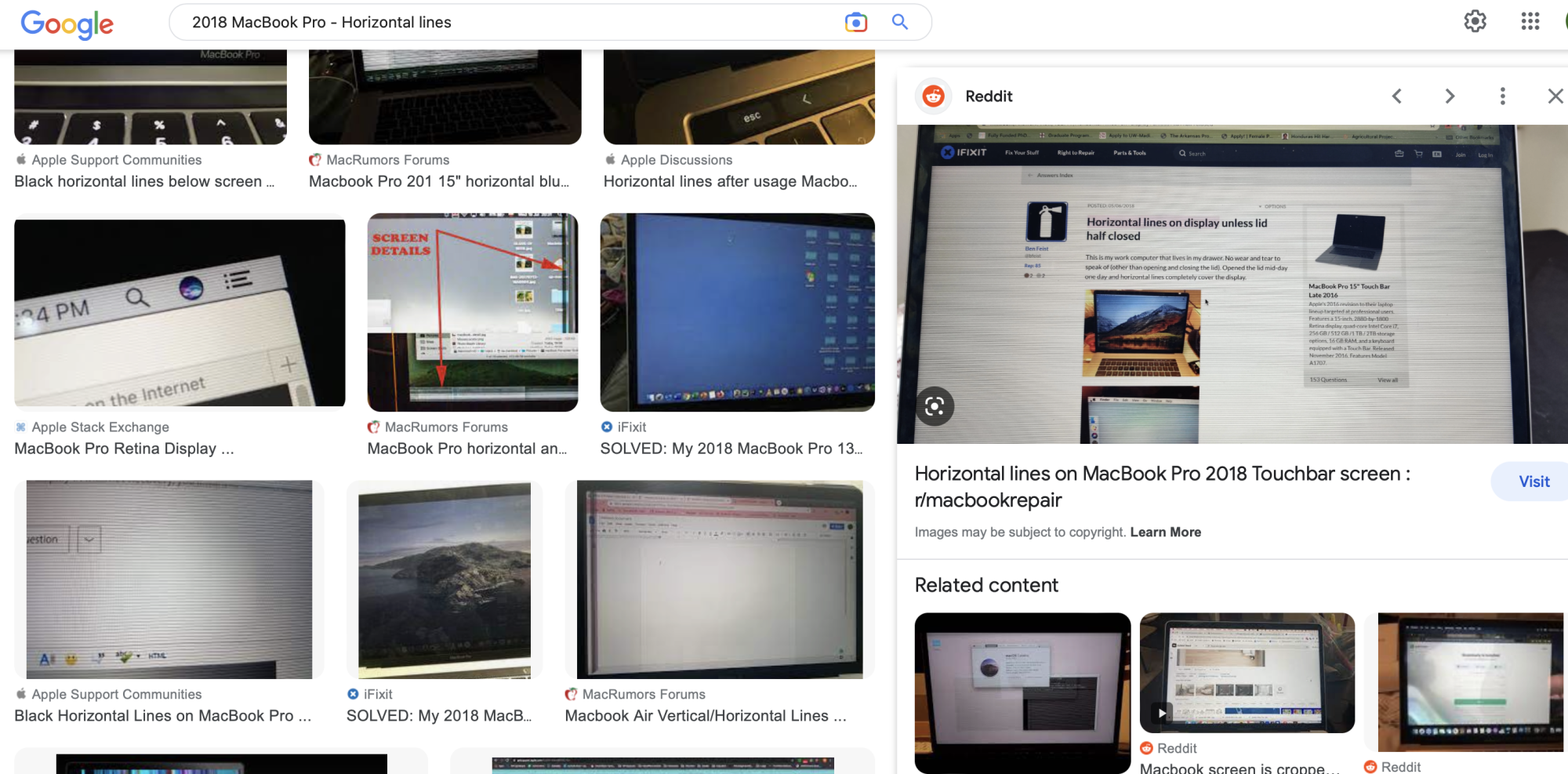Click in the search box text field
The height and width of the screenshot is (774, 1568).
510,22
